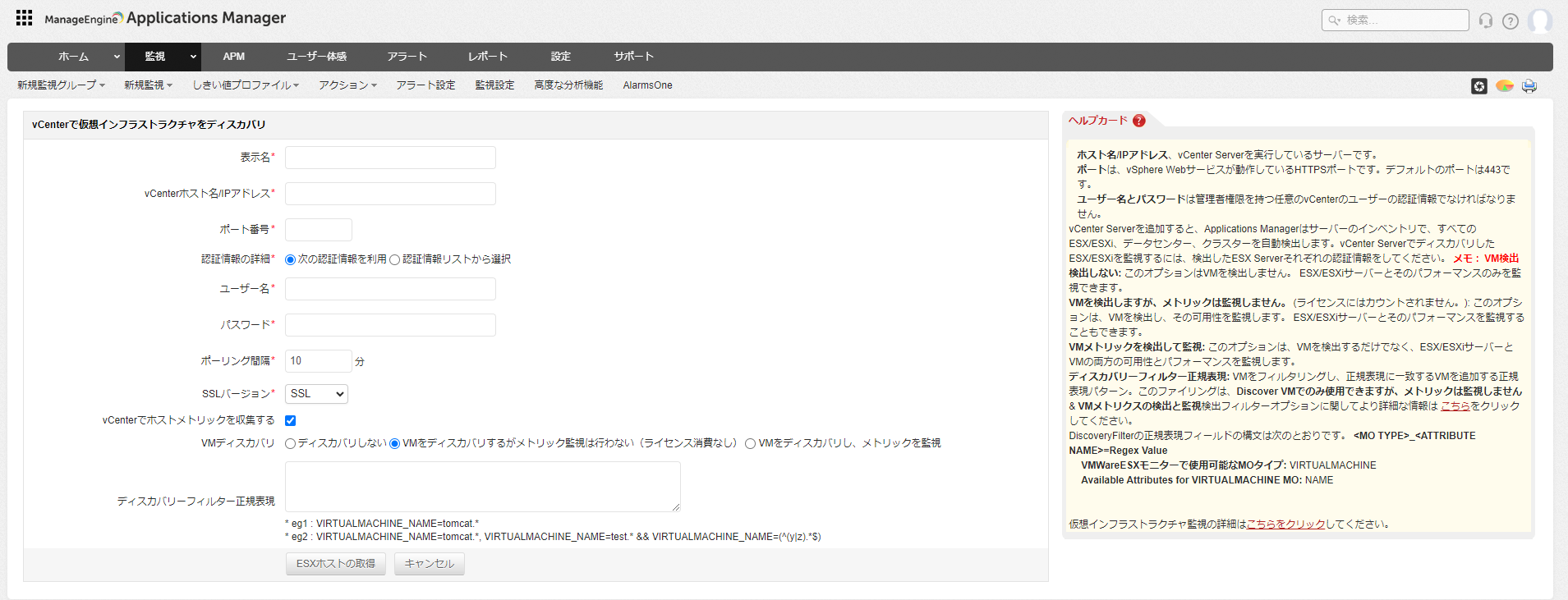Click the vCenterホスト名/IPアドレス input field
Image resolution: width=1568 pixels, height=600 pixels.
tap(390, 194)
